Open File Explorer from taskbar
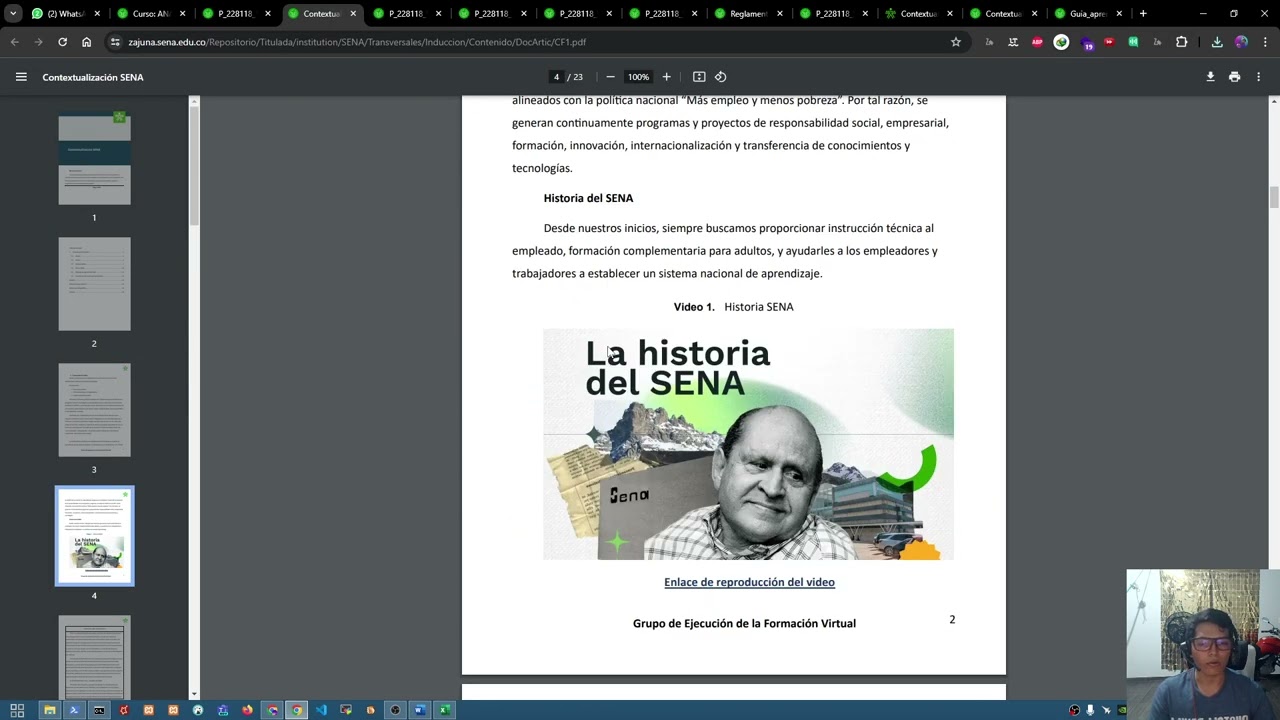1280x720 pixels. coord(49,710)
